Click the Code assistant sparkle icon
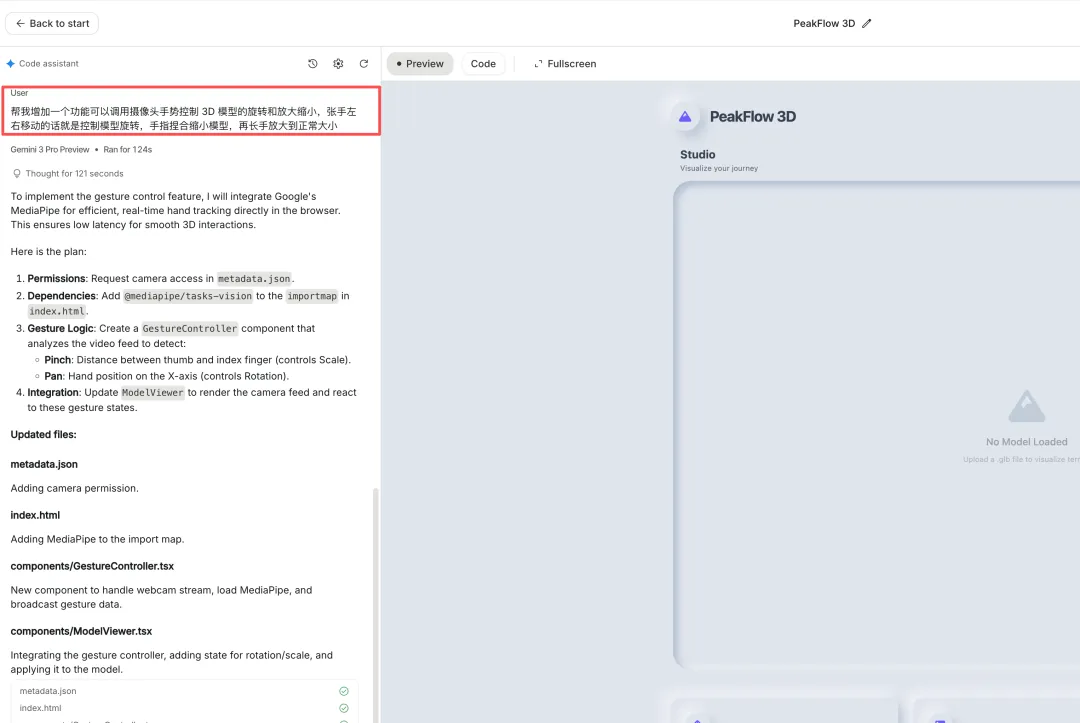Image resolution: width=1080 pixels, height=723 pixels. [10, 64]
